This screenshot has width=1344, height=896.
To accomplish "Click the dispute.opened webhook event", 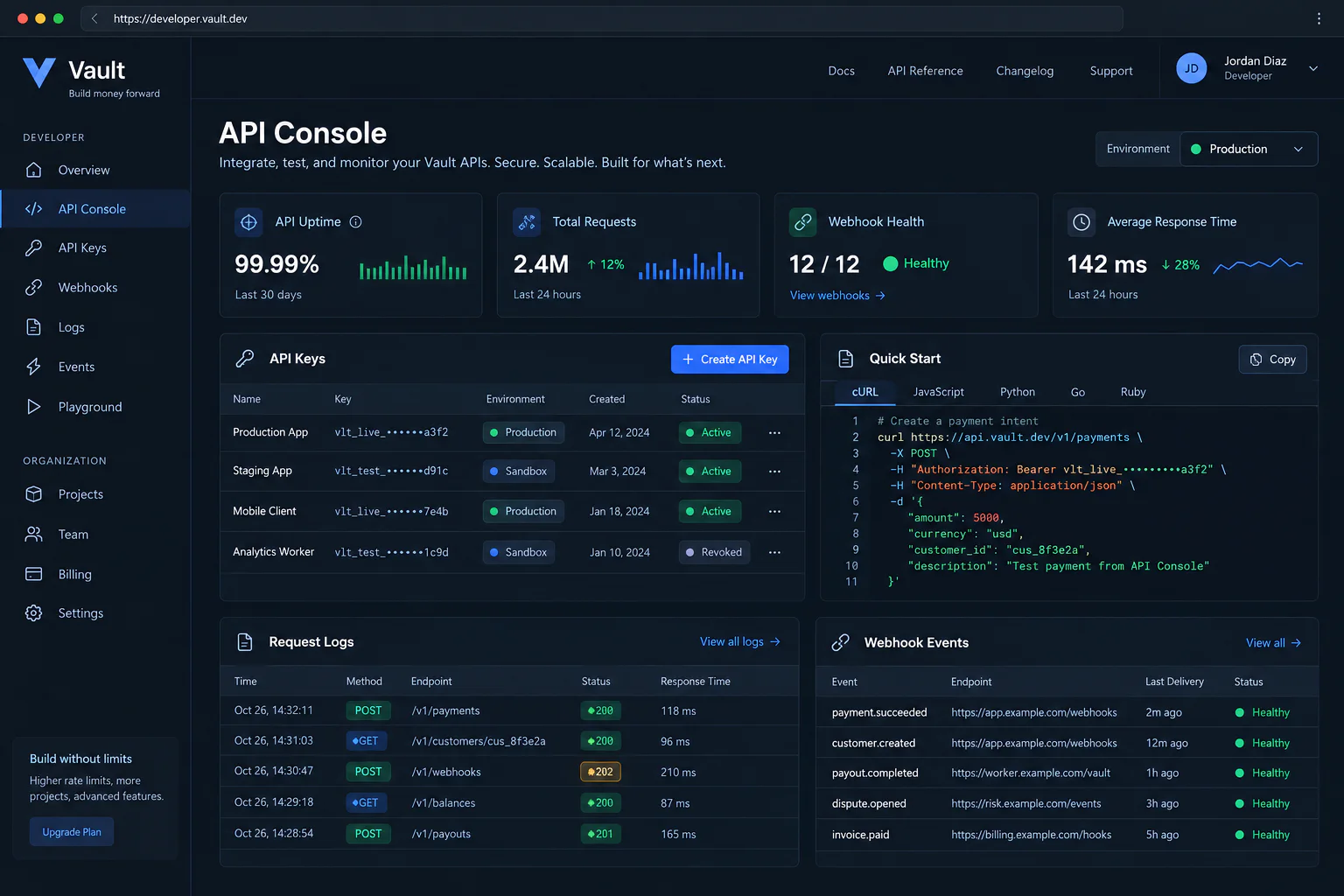I will tap(869, 804).
